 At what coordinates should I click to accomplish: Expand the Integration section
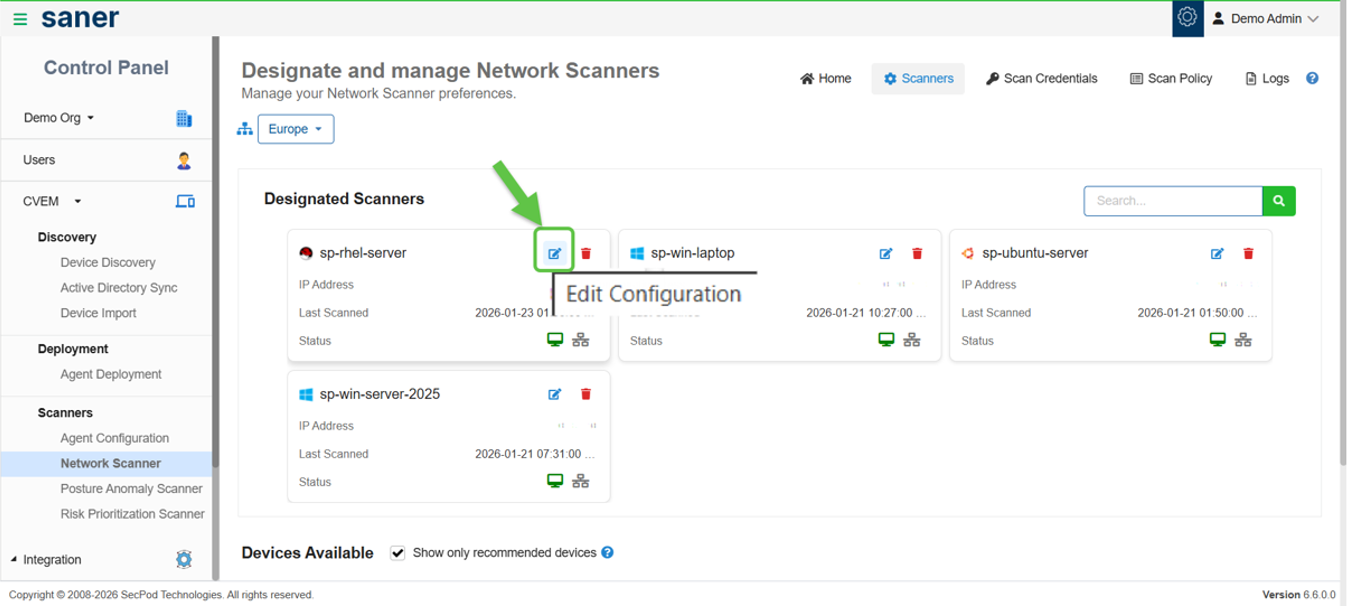[x=46, y=560]
